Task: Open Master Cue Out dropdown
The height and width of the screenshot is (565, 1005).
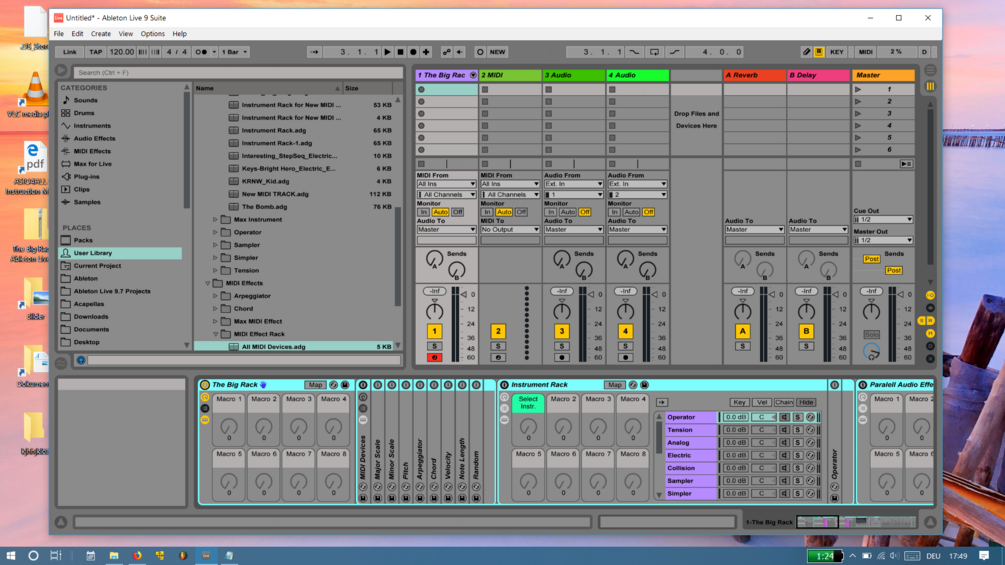Action: point(883,220)
